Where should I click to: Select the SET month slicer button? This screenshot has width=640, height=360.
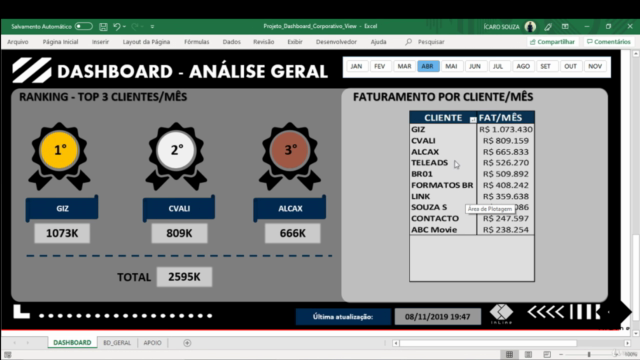click(x=546, y=66)
